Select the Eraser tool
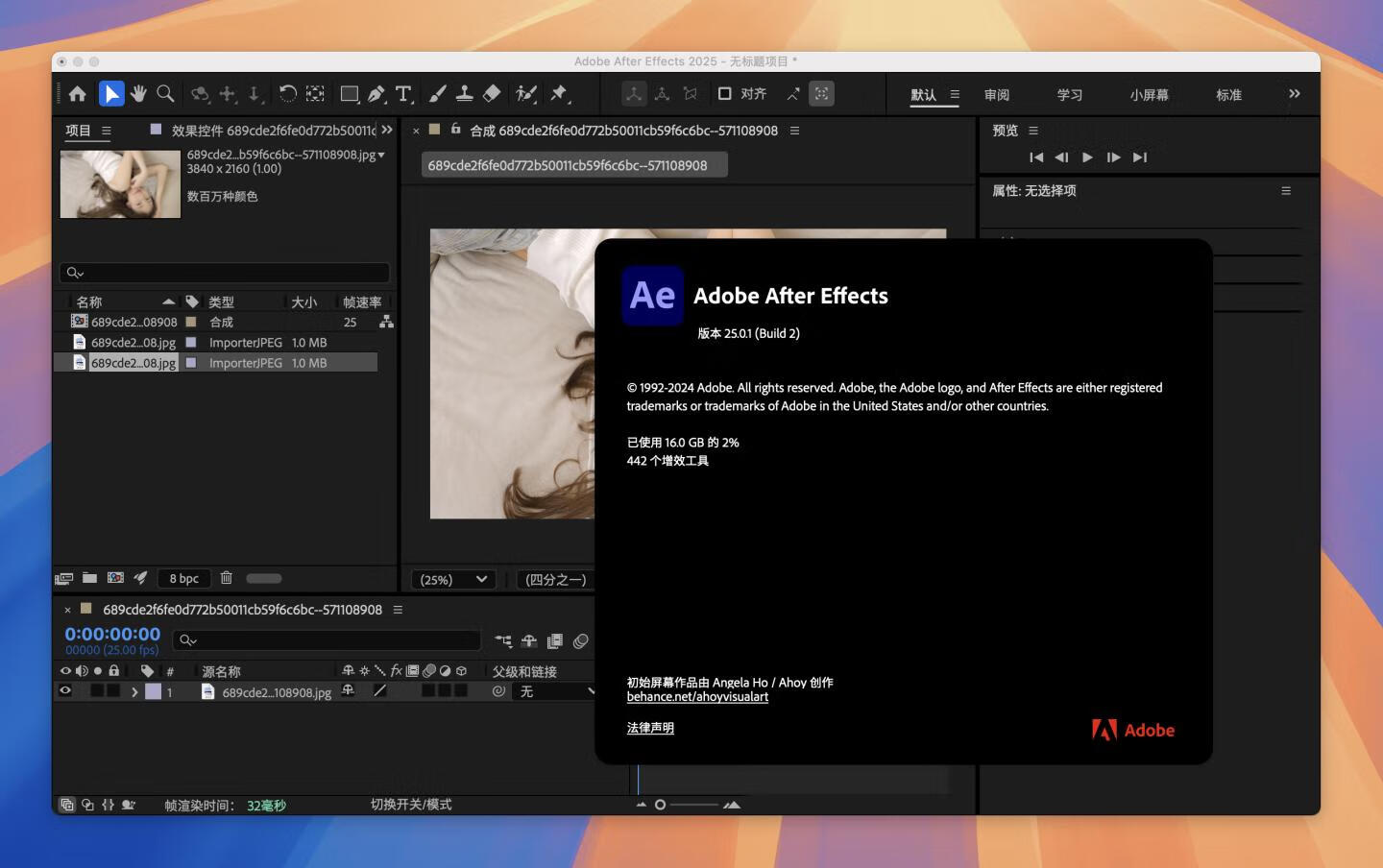The height and width of the screenshot is (868, 1383). pos(492,93)
